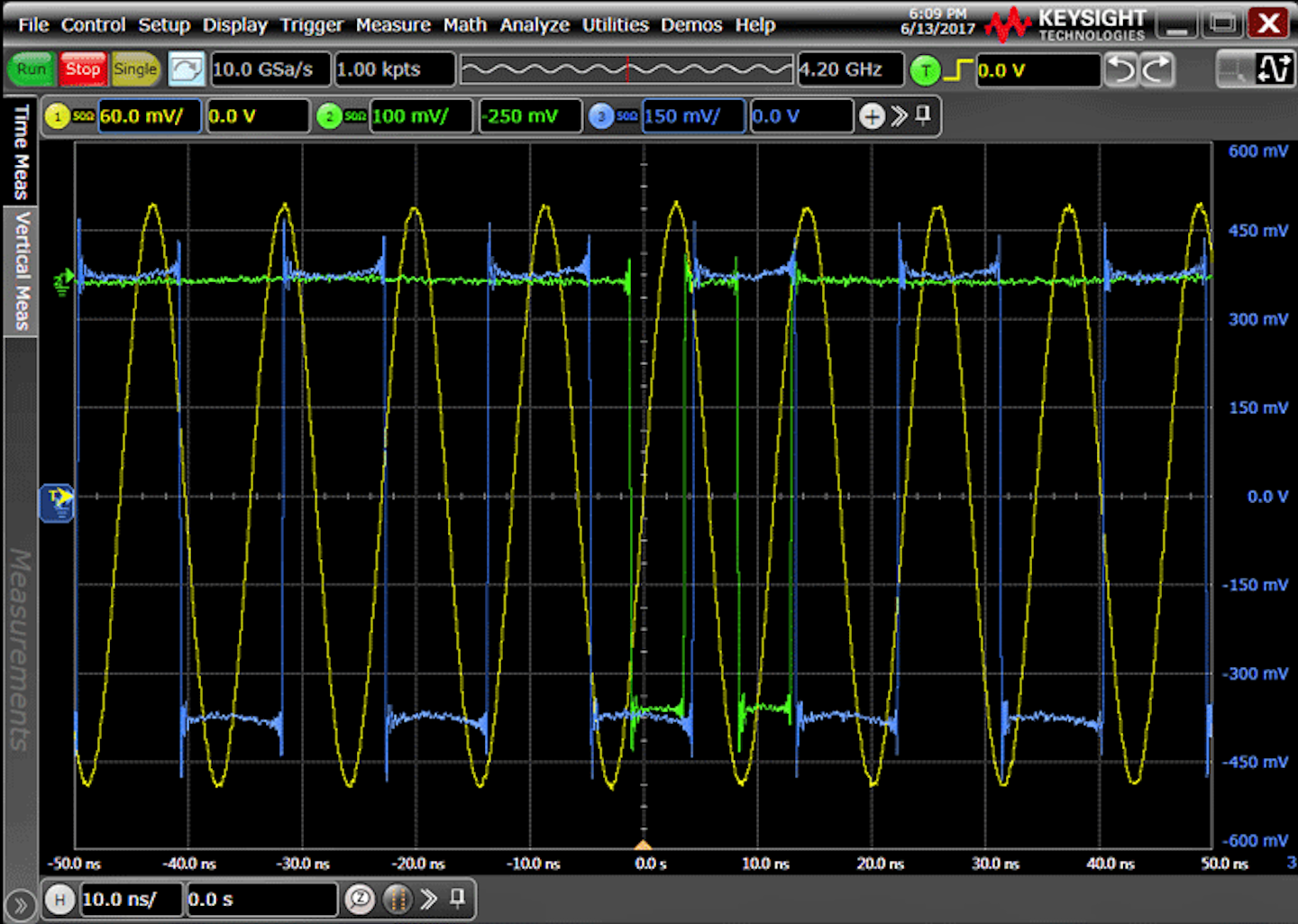Toggle Channel 3 blue display on/off
This screenshot has width=1298, height=924.
(x=601, y=115)
